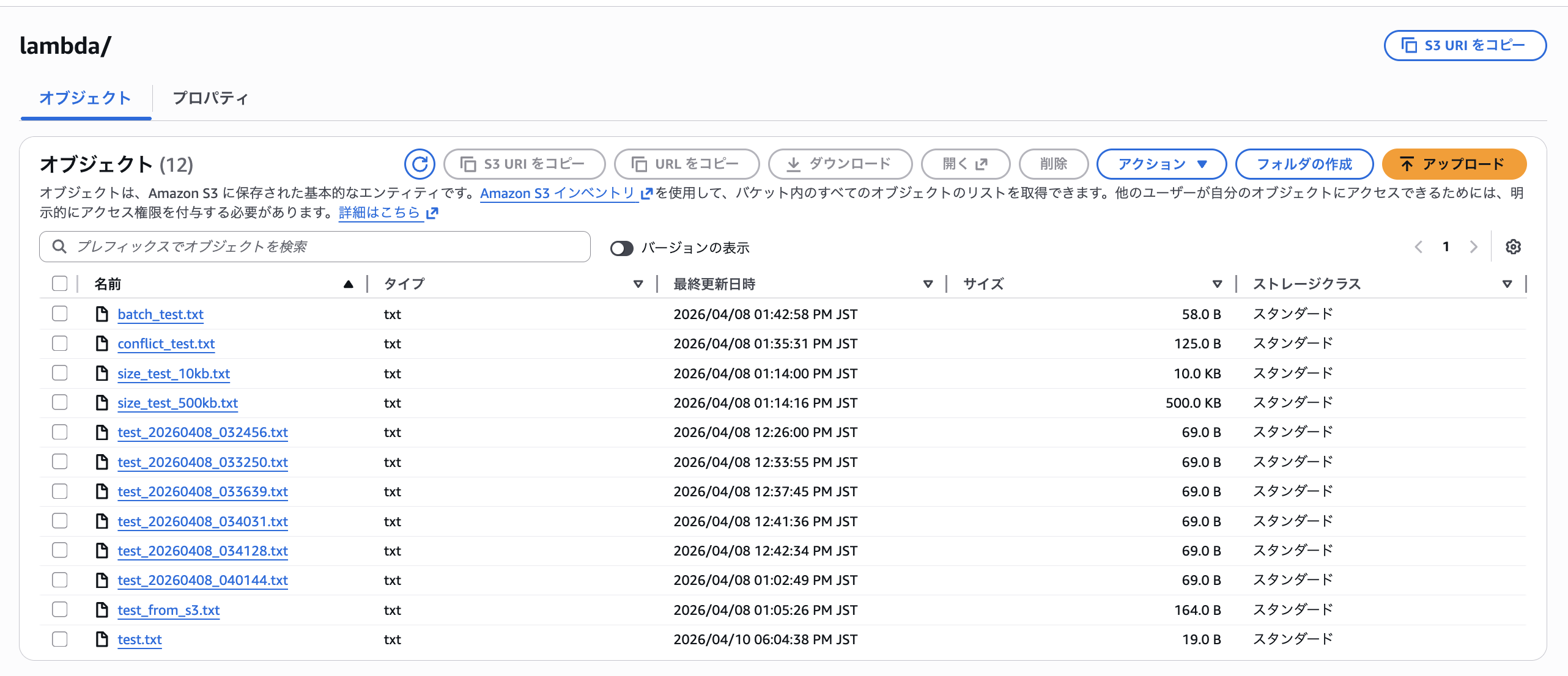1568x676 pixels.
Task: Click the download icon on ダウンロード button
Action: tap(794, 164)
